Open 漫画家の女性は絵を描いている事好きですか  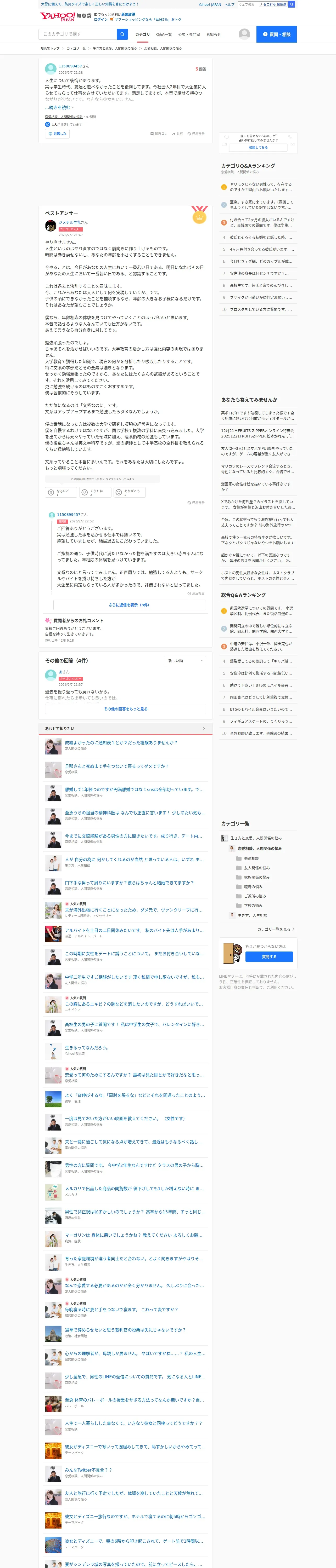[x=257, y=486]
